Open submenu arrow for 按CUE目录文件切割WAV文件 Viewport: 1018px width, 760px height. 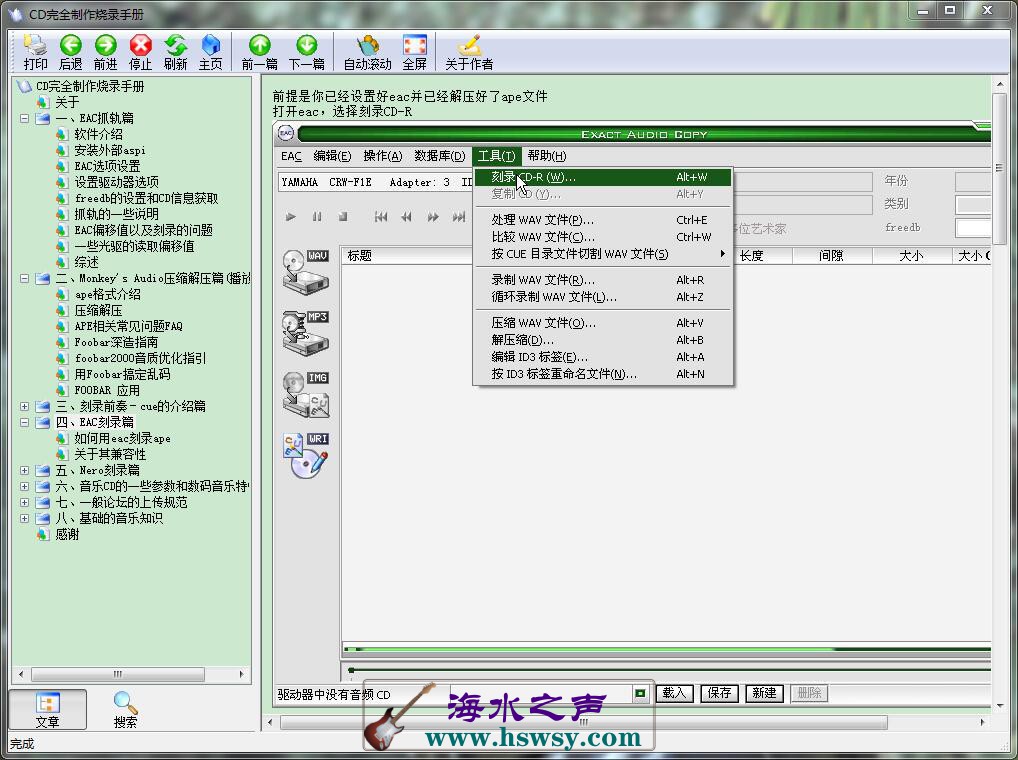(x=723, y=254)
